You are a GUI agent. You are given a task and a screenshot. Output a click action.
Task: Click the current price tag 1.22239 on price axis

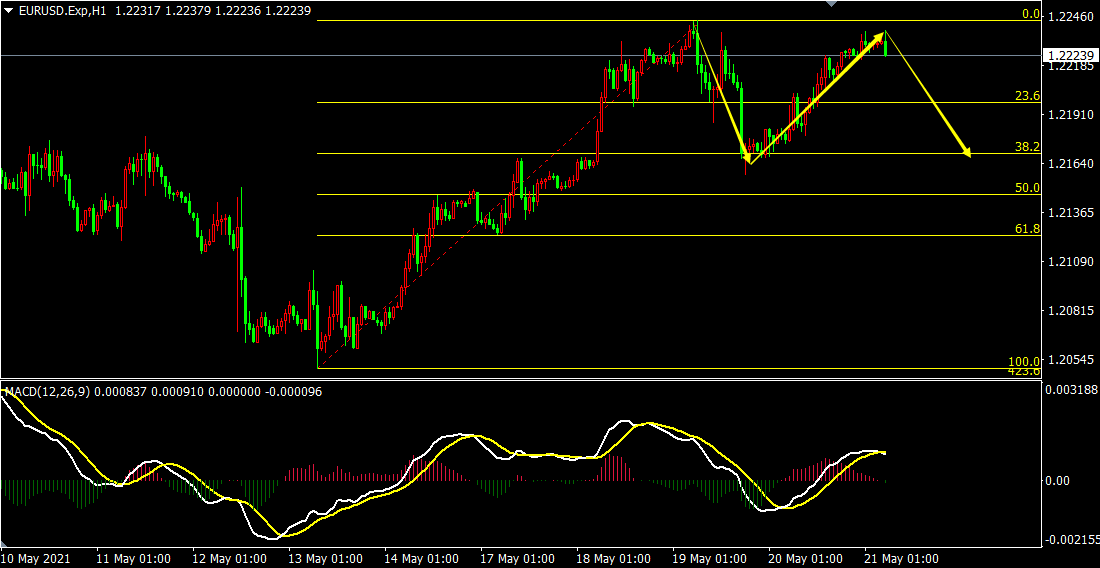1071,55
